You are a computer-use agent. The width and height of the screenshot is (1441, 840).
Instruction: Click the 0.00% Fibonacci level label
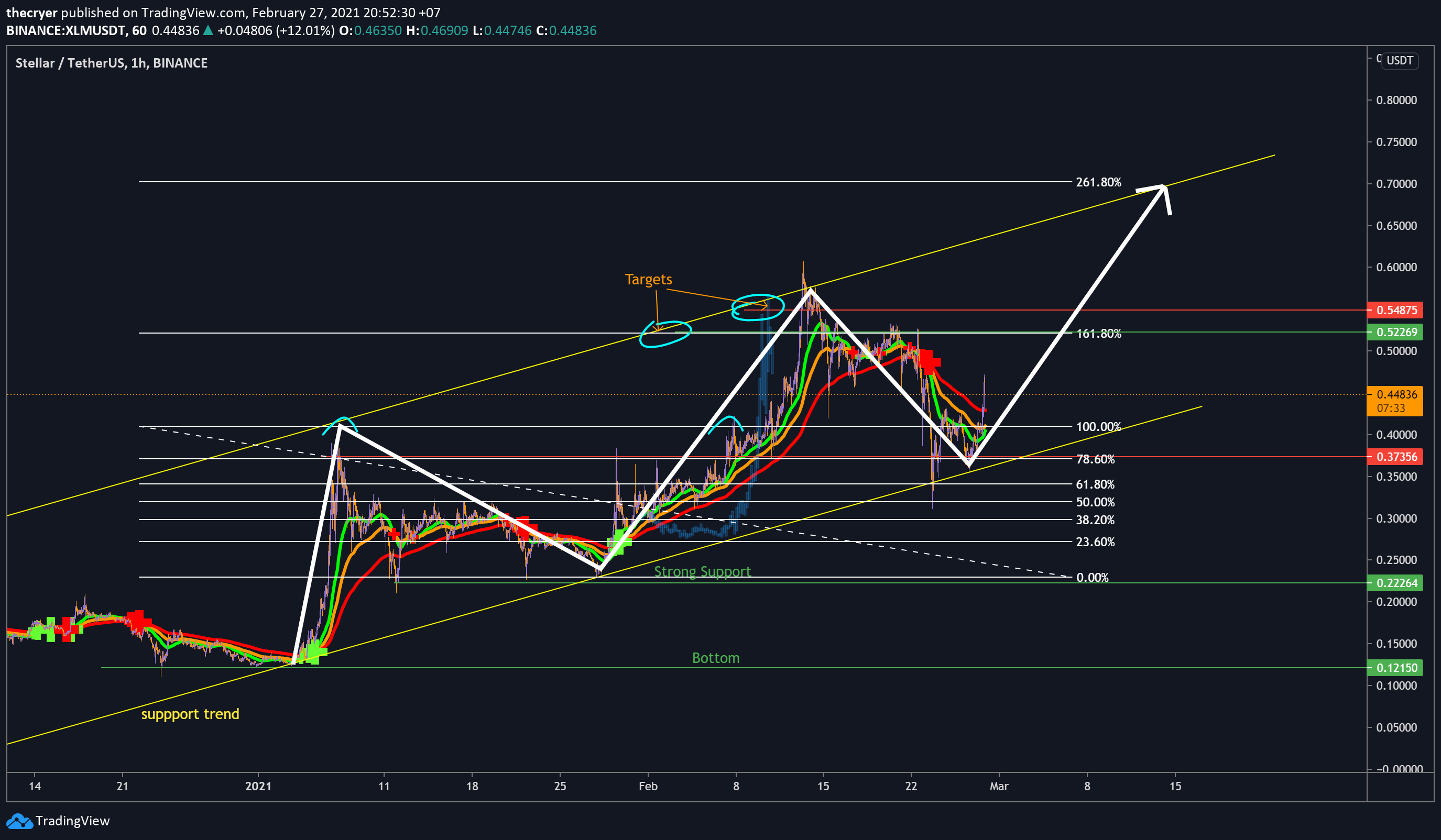[x=1092, y=578]
